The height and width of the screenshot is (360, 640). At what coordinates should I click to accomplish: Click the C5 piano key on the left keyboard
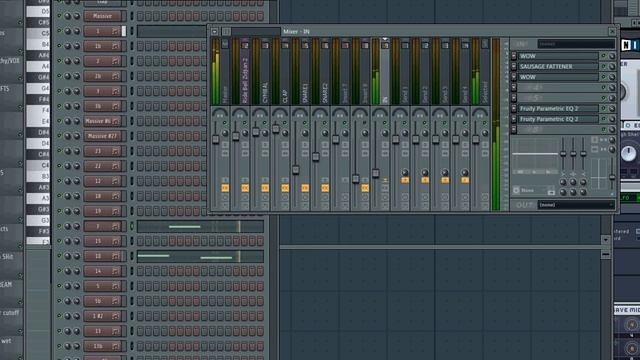[x=38, y=33]
